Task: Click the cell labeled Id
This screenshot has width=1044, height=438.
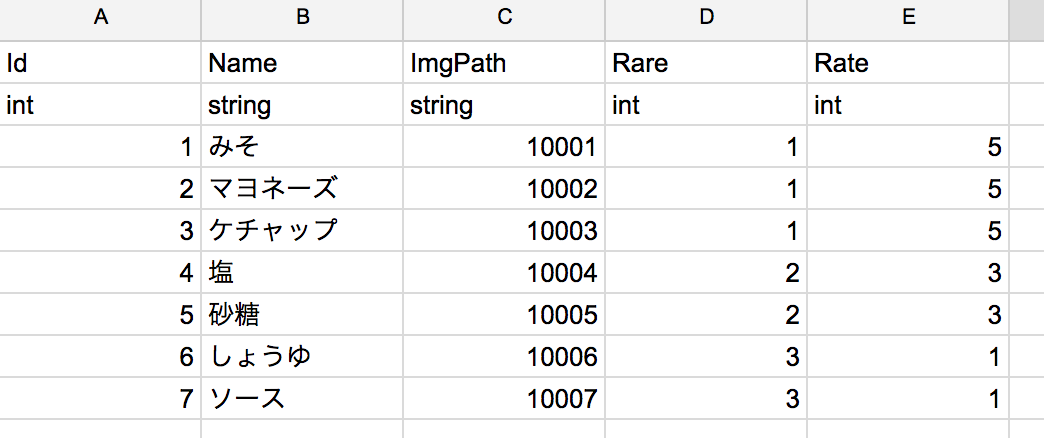Action: pyautogui.click(x=100, y=63)
